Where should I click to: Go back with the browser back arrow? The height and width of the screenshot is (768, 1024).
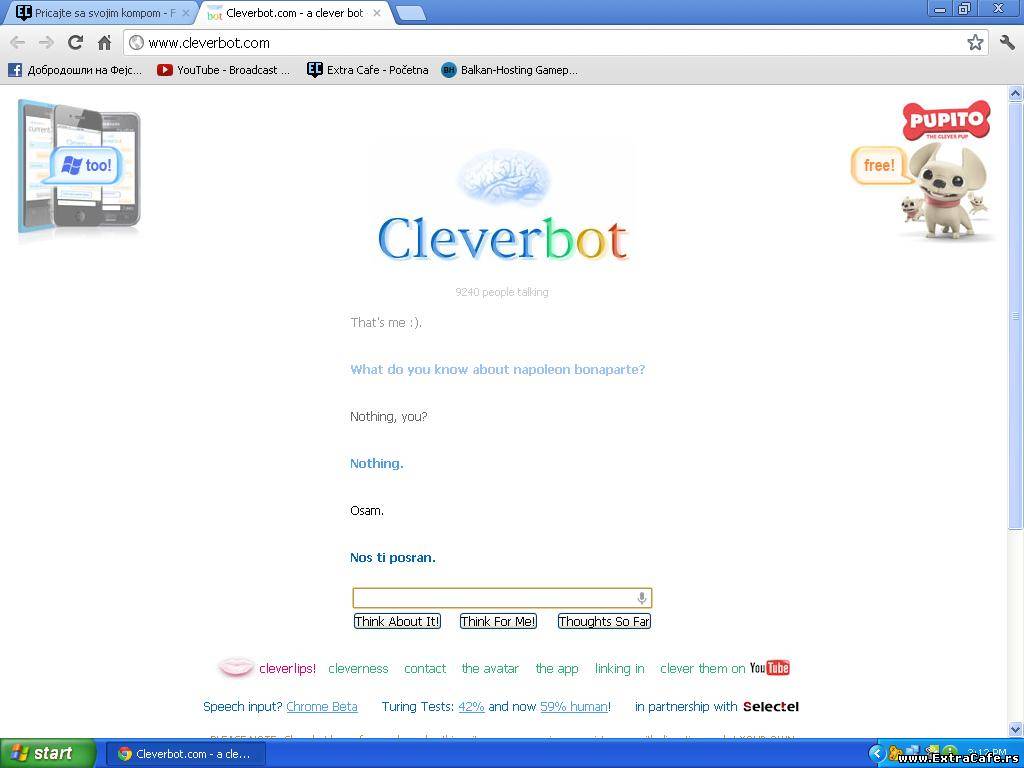pos(18,43)
